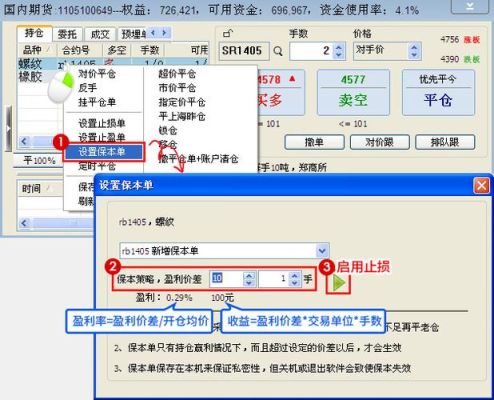Choose 定时平仓 from the context menu
Image resolution: width=494 pixels, height=400 pixels.
[97, 166]
